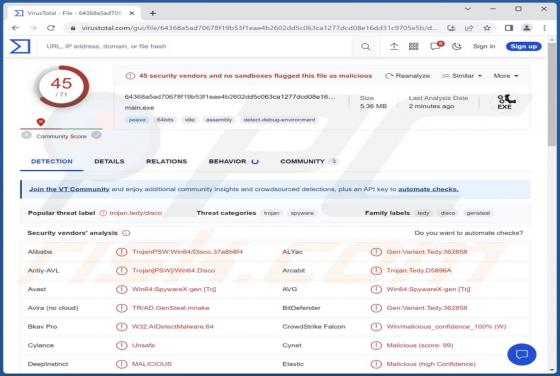560x376 pixels.
Task: Click the disco family label
Action: pos(448,213)
